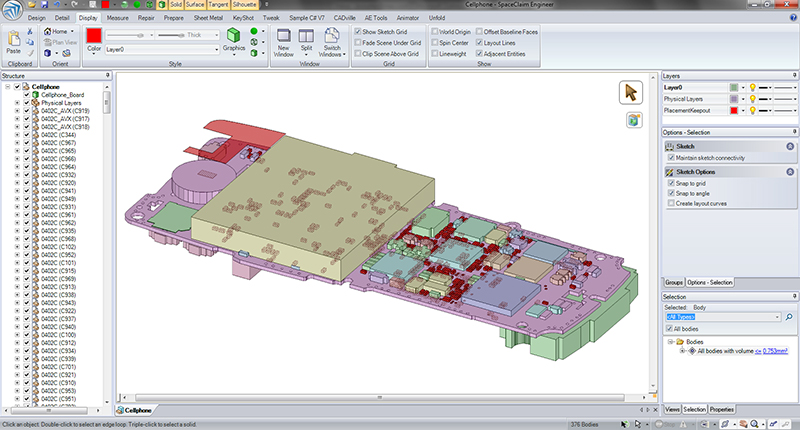The image size is (800, 430).
Task: Collapse the Sketch Options section
Action: (x=789, y=172)
